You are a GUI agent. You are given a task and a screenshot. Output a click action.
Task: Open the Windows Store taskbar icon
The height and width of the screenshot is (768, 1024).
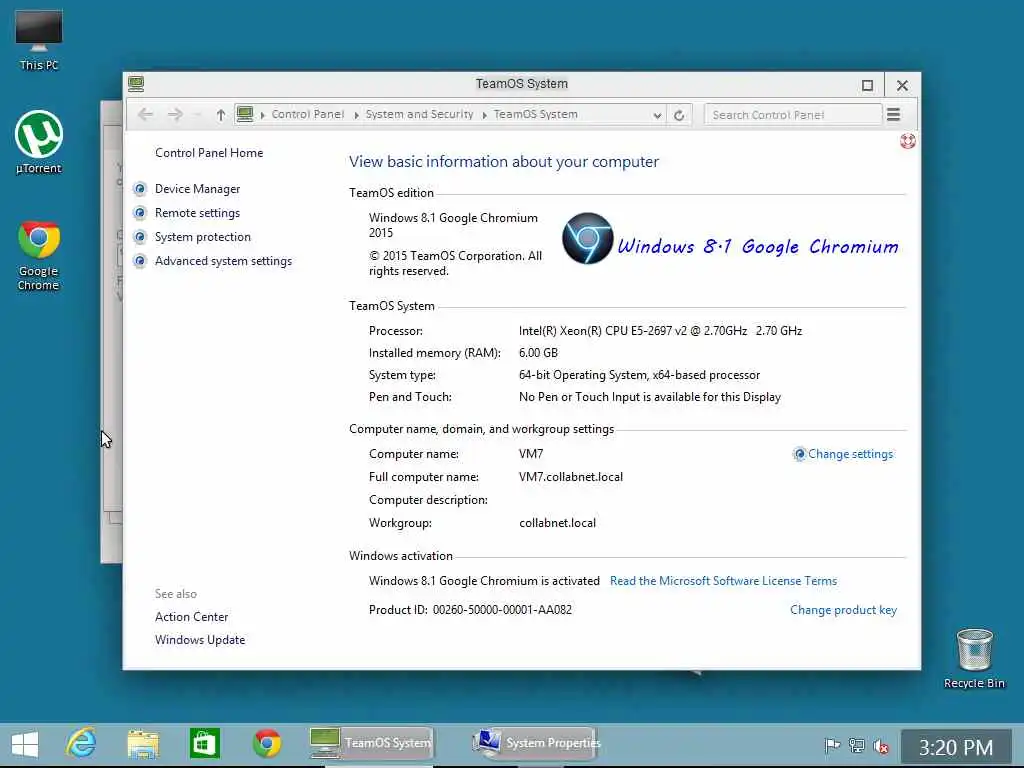point(204,744)
